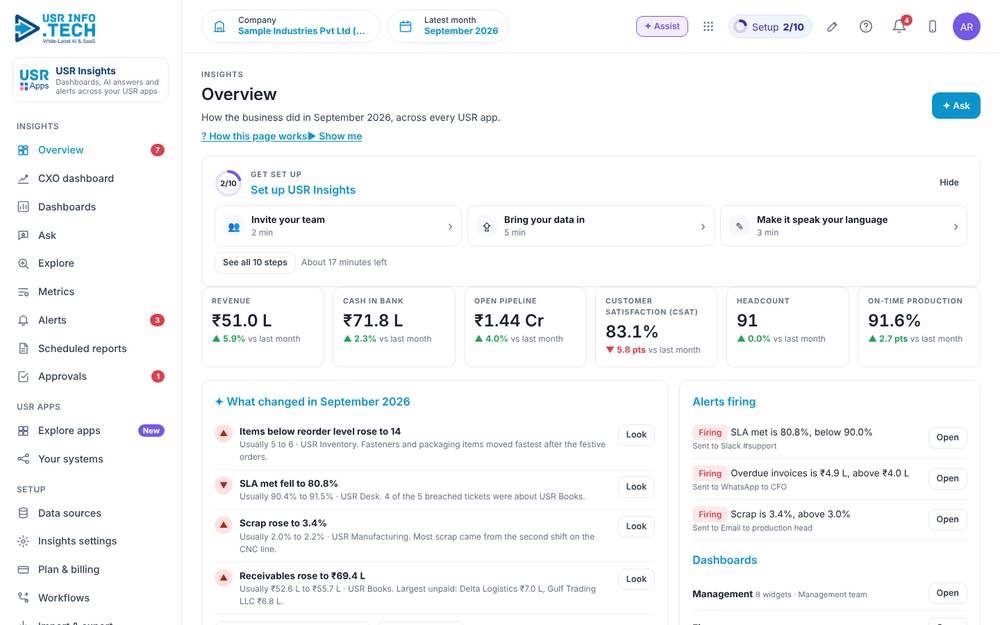Click the Scheduled reports document icon

click(24, 348)
